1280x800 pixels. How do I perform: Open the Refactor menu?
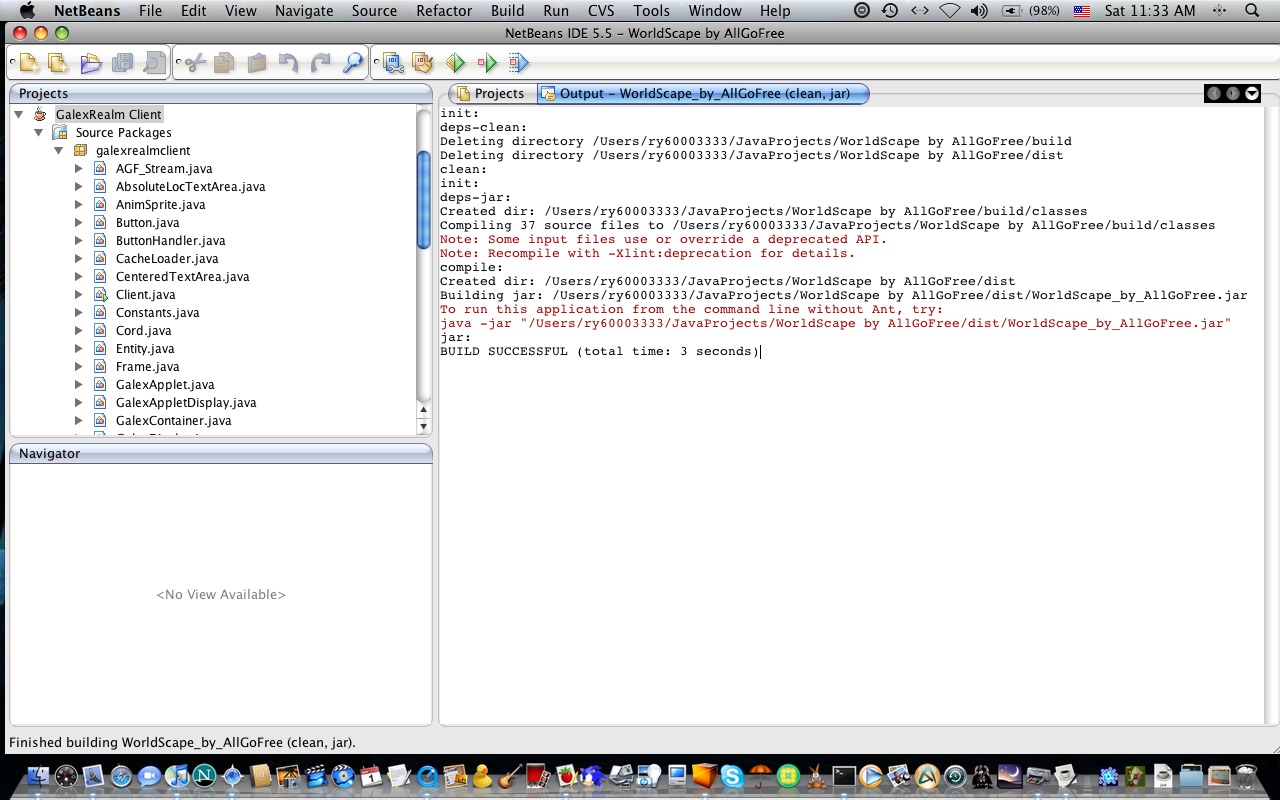coord(444,11)
